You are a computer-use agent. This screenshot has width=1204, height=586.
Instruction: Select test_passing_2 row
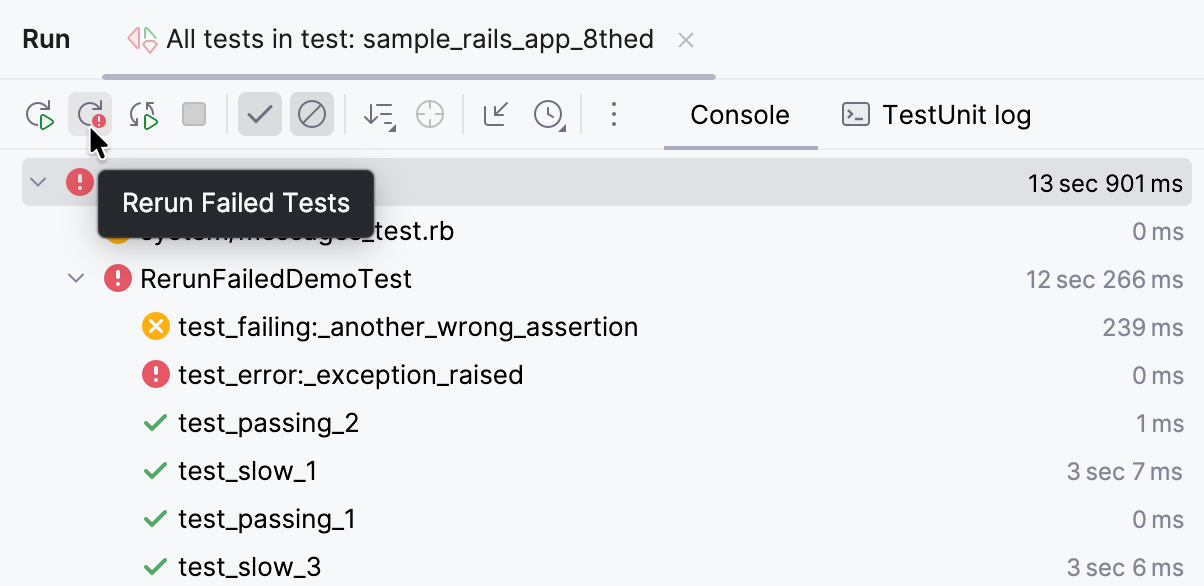[607, 423]
